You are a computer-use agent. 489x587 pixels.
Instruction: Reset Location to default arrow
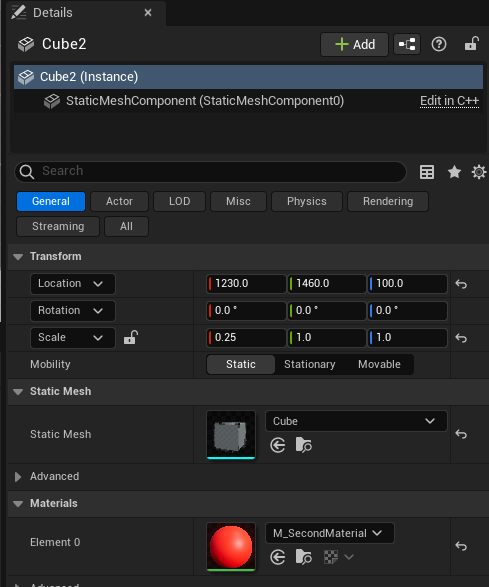(461, 284)
